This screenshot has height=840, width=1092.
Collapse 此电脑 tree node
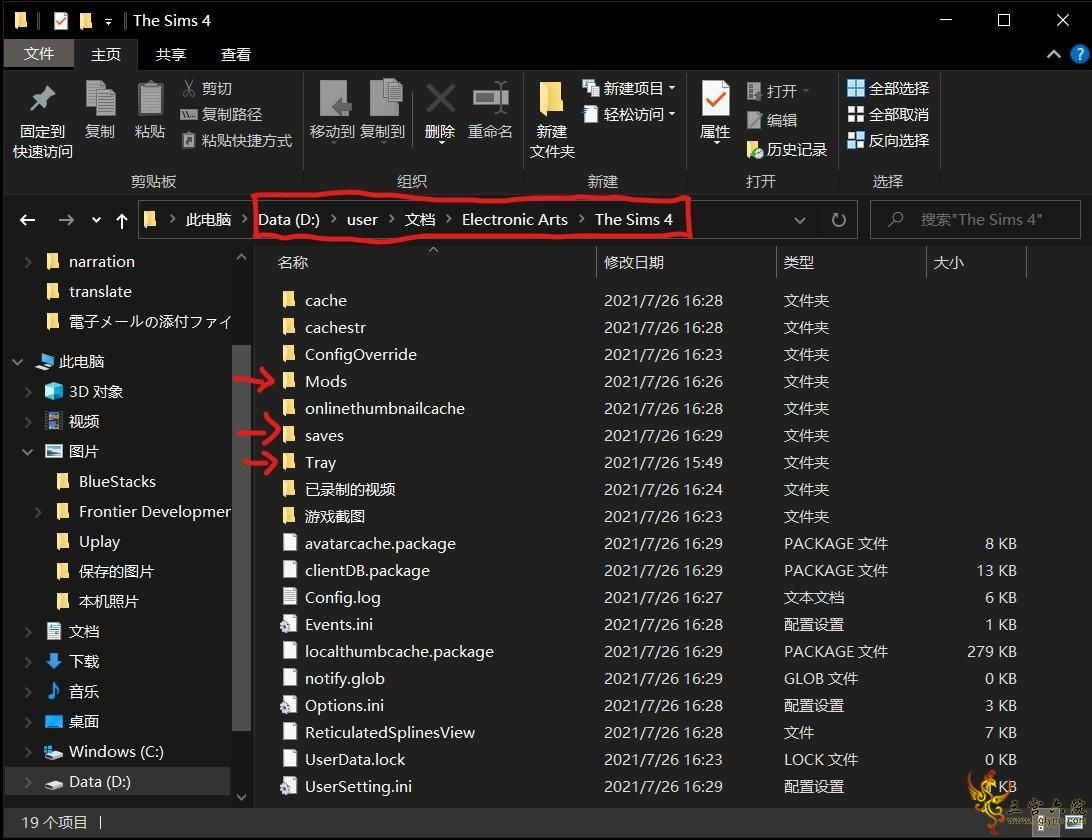(18, 361)
